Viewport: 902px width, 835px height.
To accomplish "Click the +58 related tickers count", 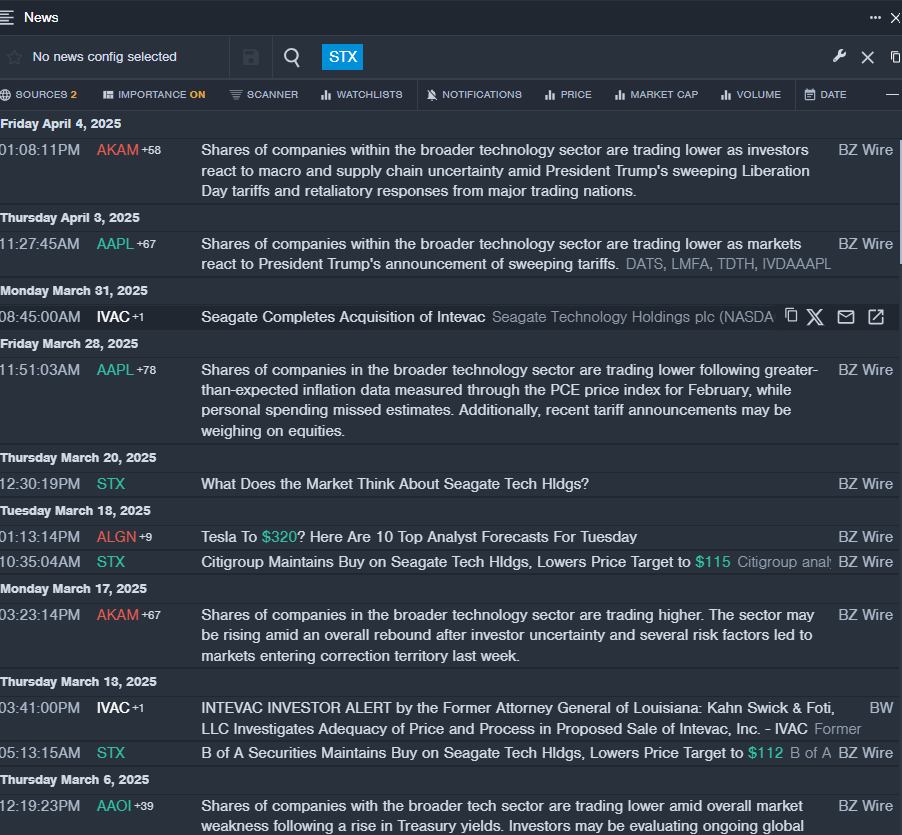I will click(151, 150).
